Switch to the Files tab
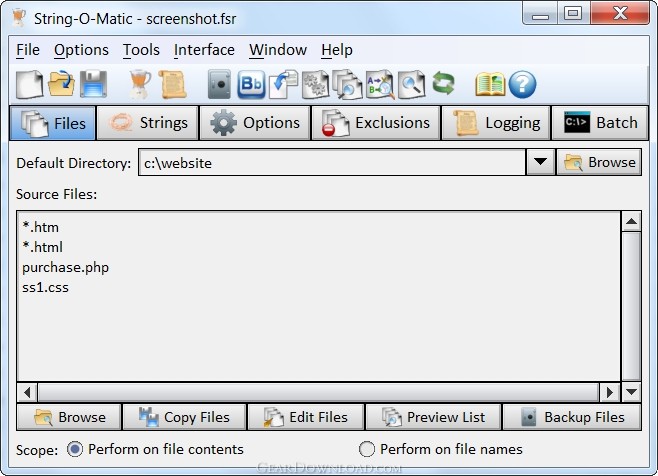Screen dimensions: 658x476 [x=52, y=123]
